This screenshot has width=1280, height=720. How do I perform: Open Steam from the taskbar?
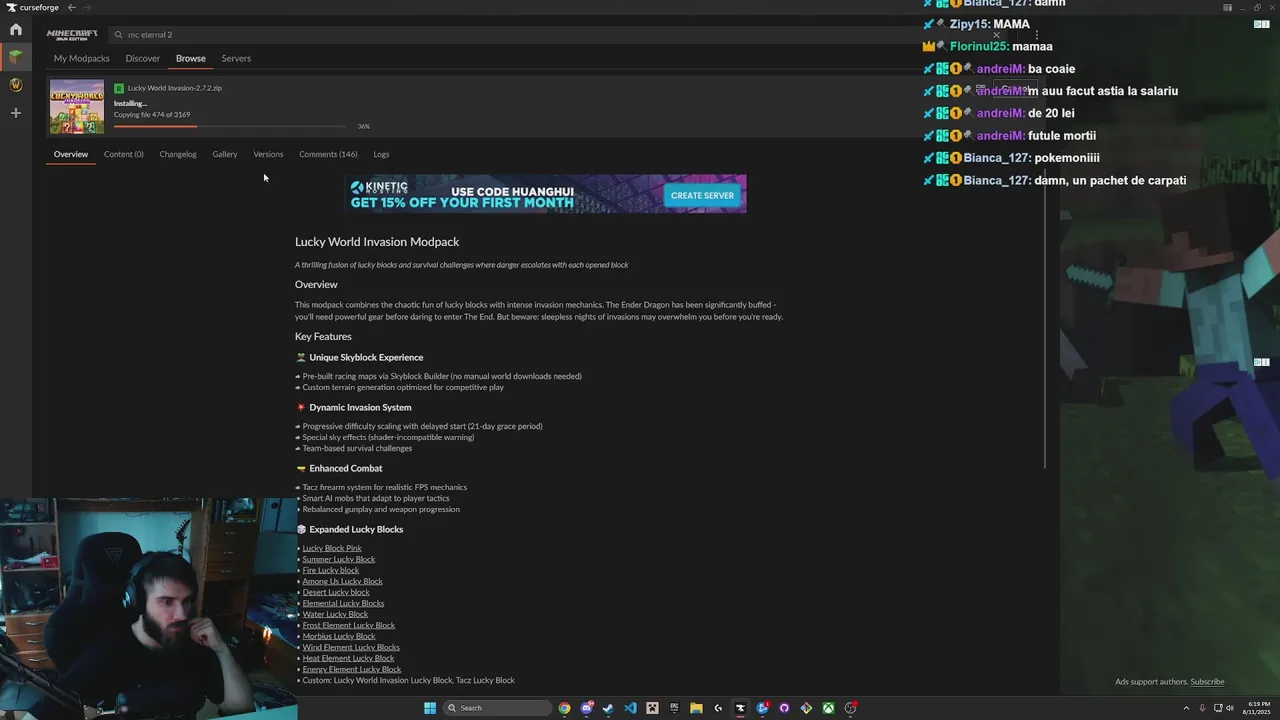(608, 708)
